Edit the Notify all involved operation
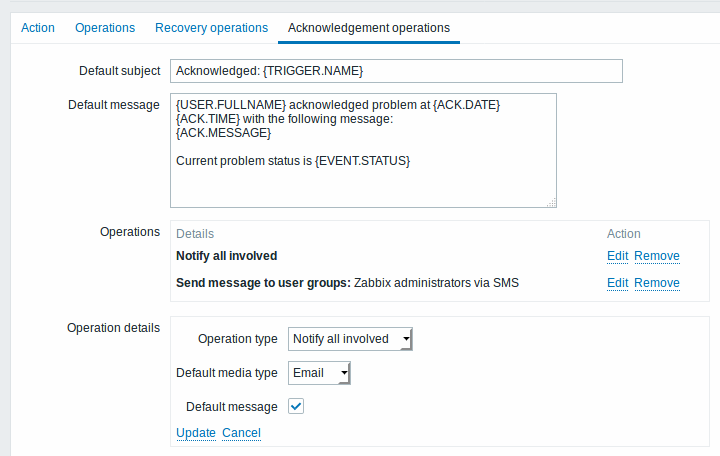 point(617,256)
